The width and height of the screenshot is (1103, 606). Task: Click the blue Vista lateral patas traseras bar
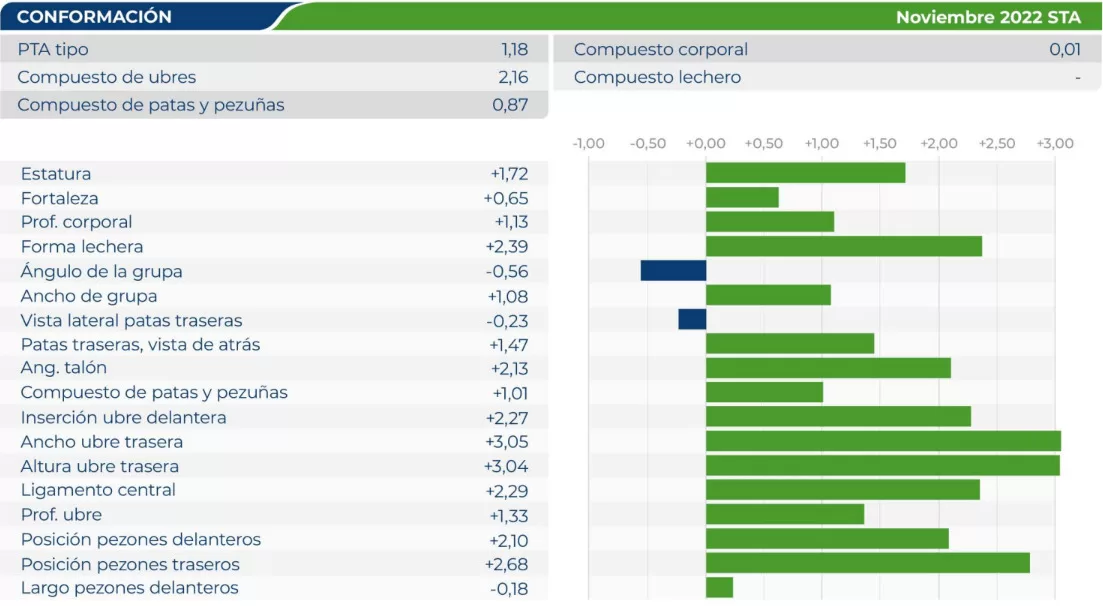692,320
